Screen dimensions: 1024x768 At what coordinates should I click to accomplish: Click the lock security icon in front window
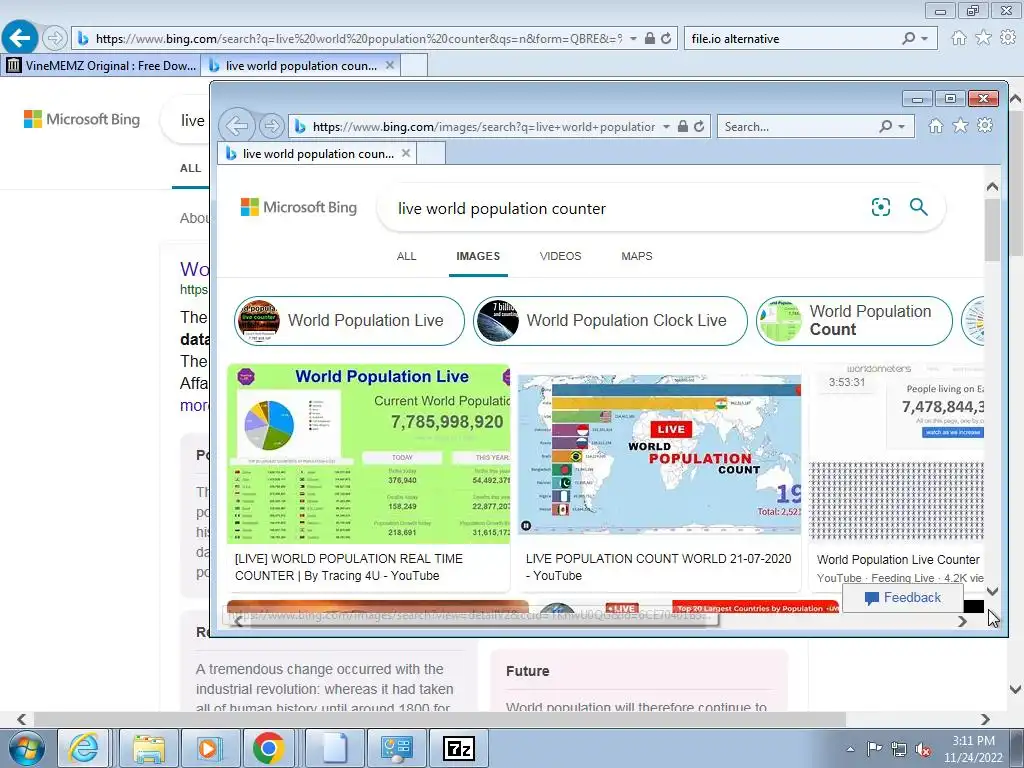[x=682, y=127]
